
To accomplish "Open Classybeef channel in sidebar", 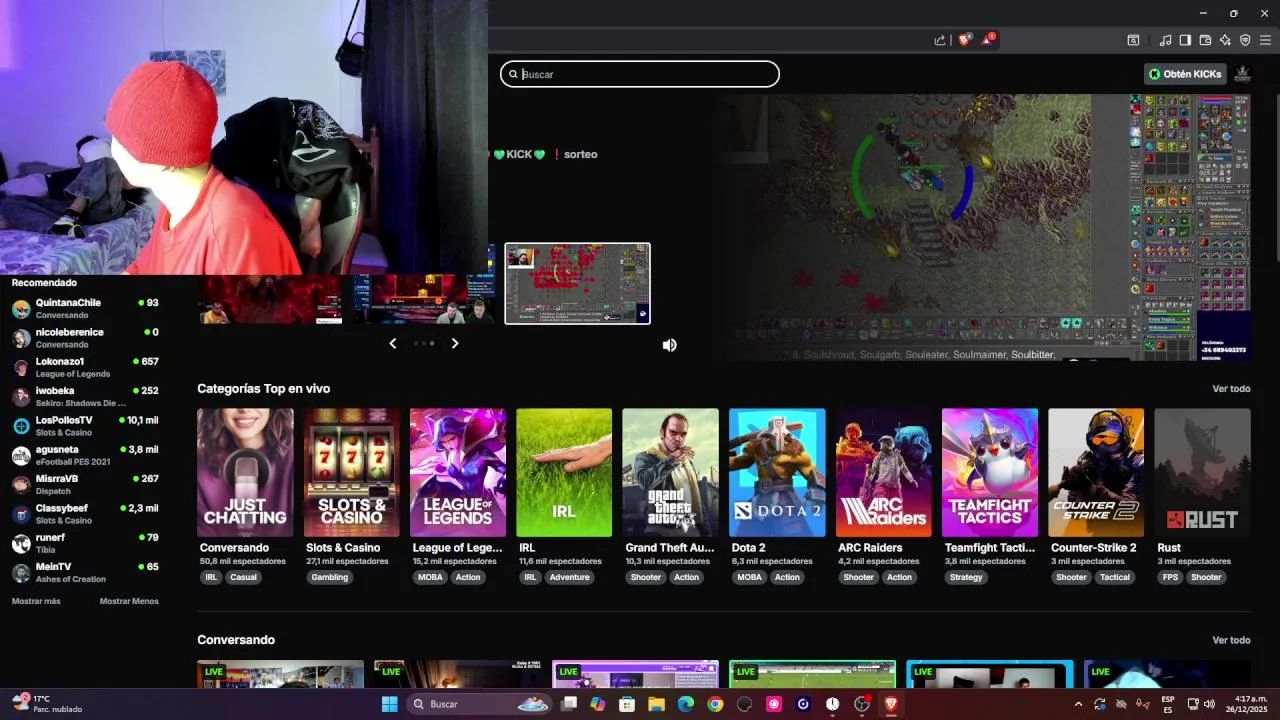I will [x=85, y=514].
